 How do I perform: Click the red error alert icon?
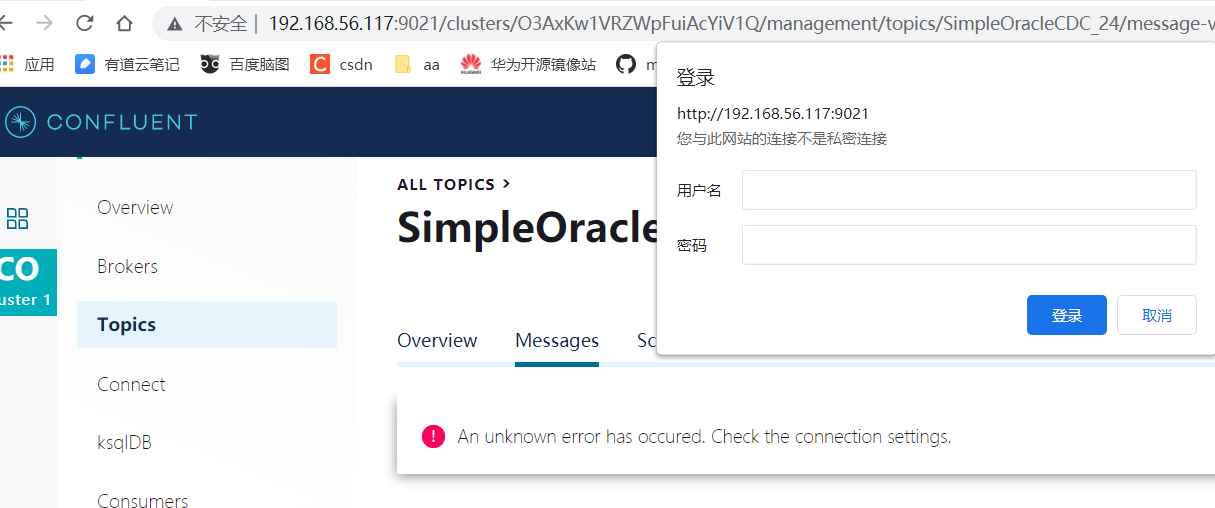pos(433,436)
